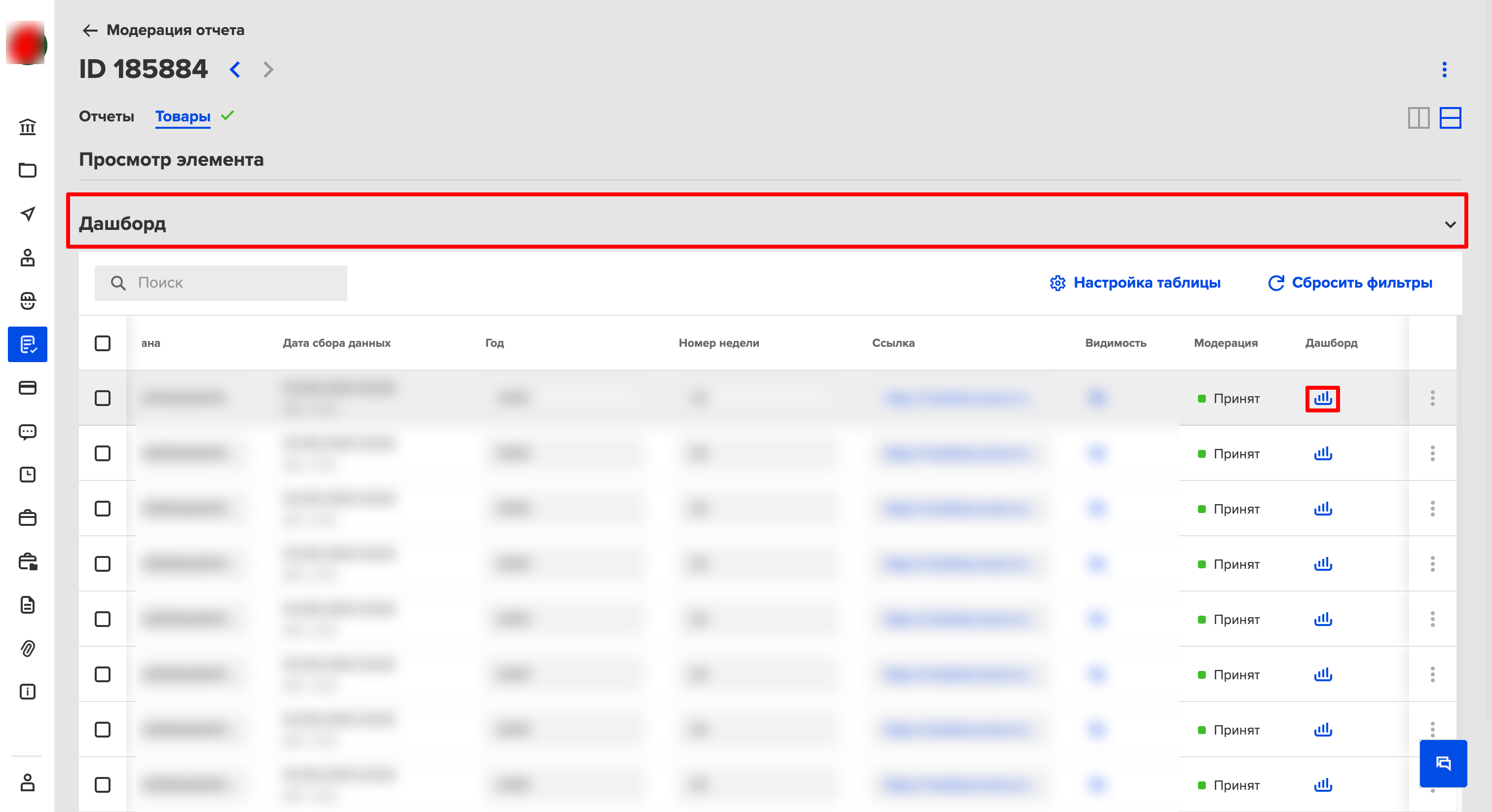
Task: Go to next report ID with right chevron
Action: click(x=267, y=70)
